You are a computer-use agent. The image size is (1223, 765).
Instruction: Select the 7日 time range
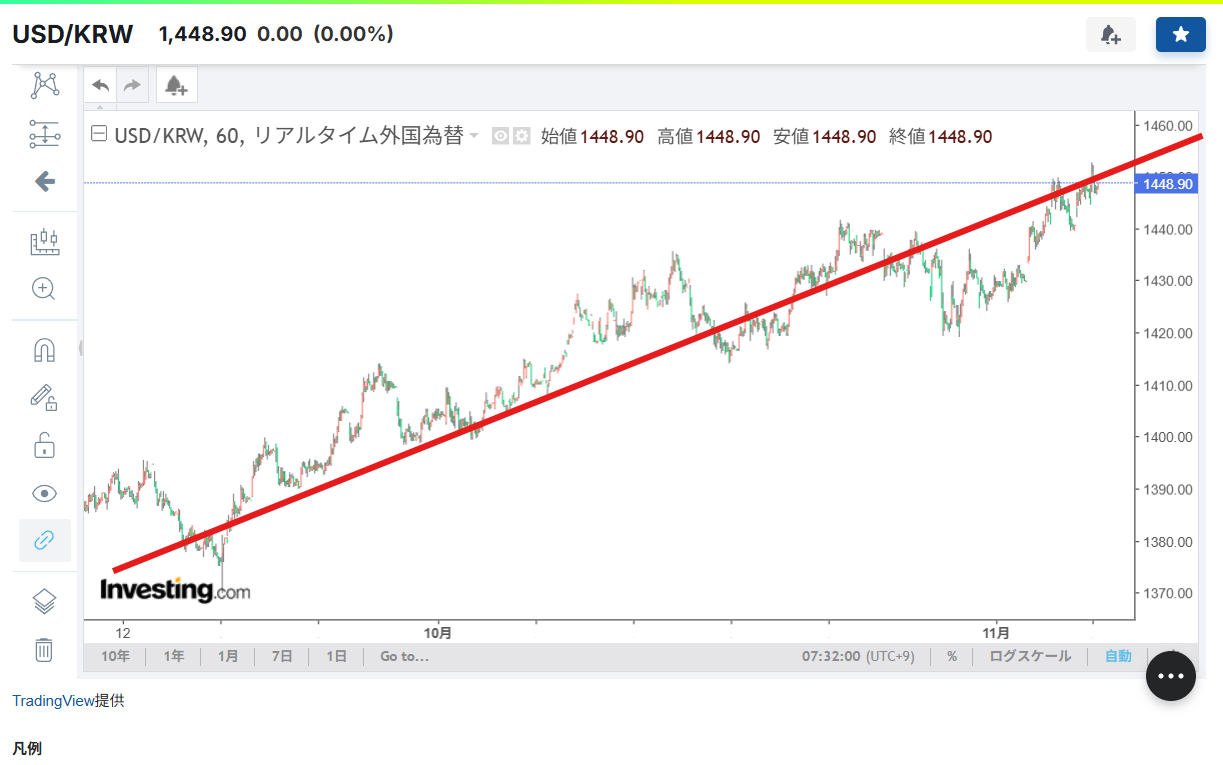tap(282, 656)
